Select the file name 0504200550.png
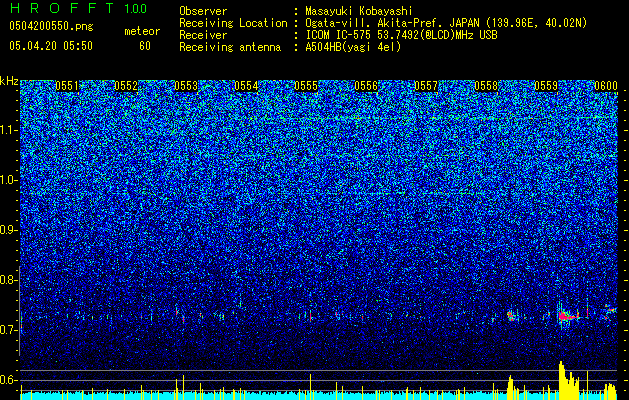The width and height of the screenshot is (629, 400). coord(51,26)
